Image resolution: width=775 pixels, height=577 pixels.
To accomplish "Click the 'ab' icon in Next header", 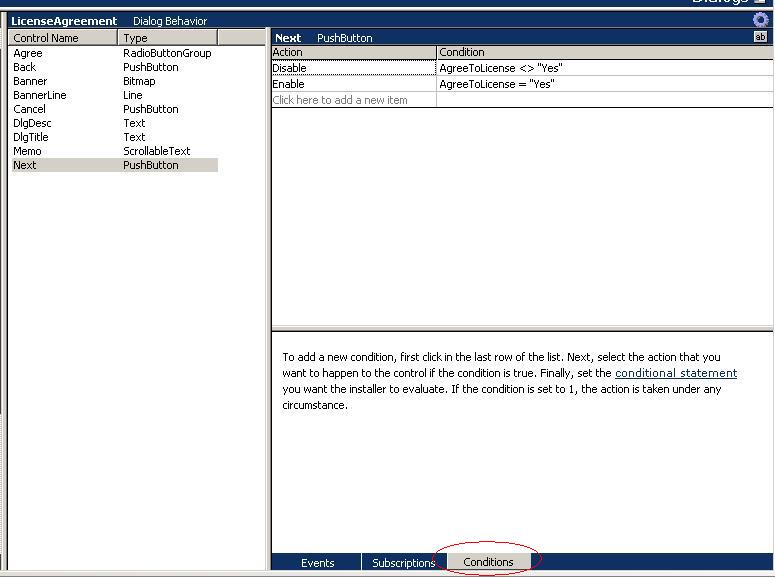I will coord(760,37).
